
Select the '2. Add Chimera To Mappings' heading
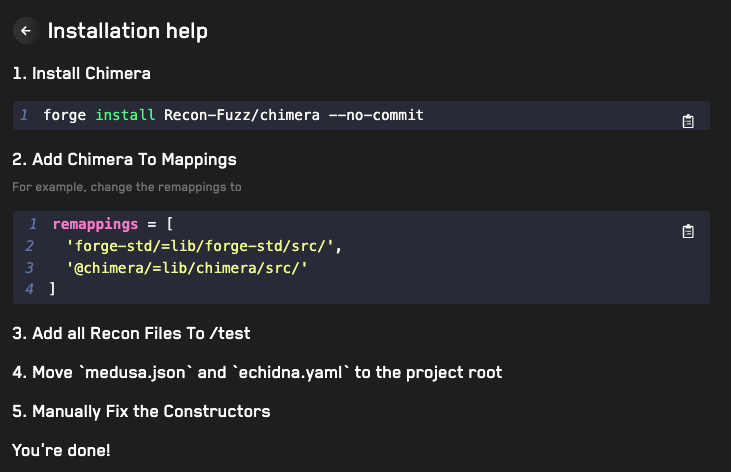[x=124, y=160]
